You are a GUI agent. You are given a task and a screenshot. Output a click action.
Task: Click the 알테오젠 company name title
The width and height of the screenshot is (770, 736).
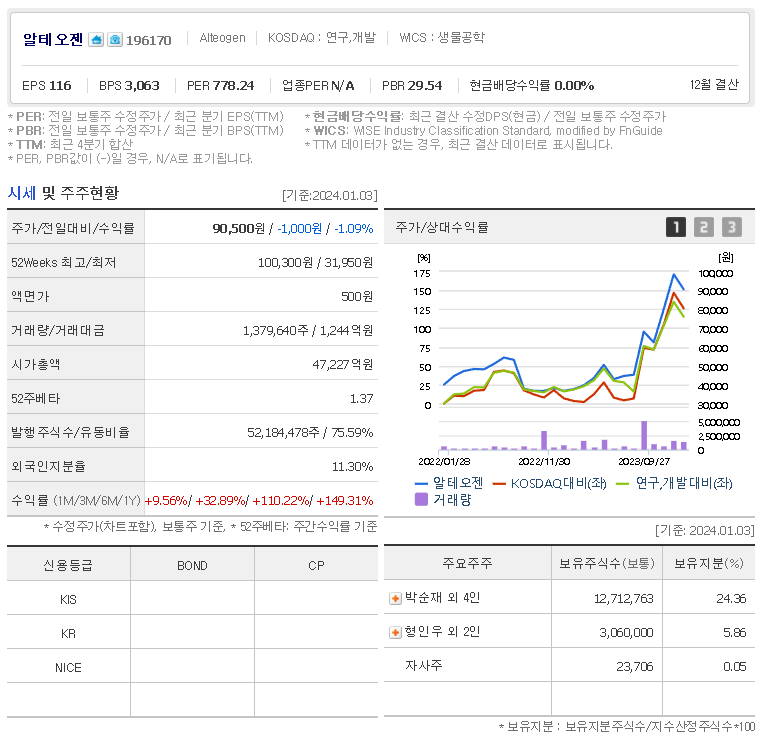pos(53,39)
